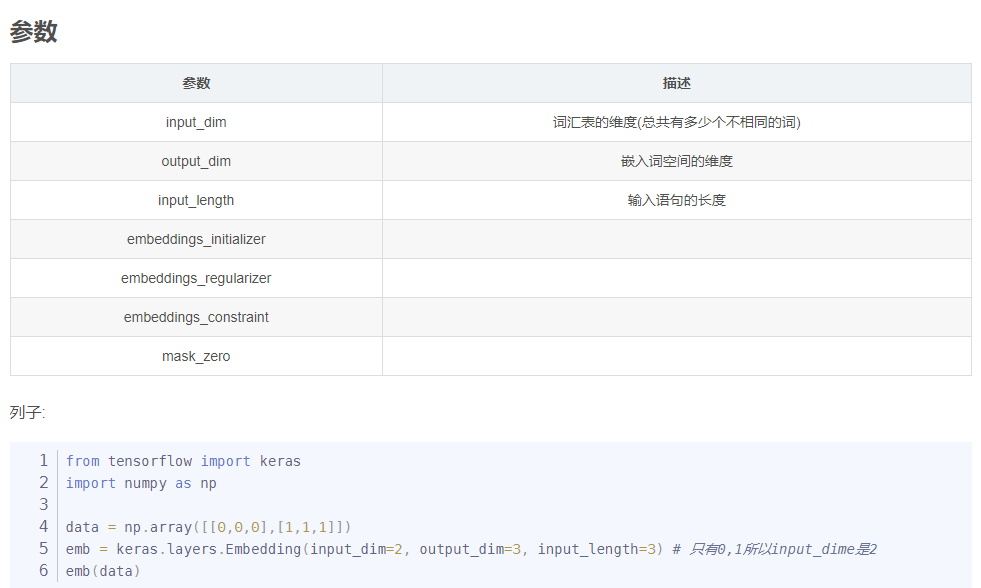Select the embeddings_initializer parameter name

click(195, 239)
